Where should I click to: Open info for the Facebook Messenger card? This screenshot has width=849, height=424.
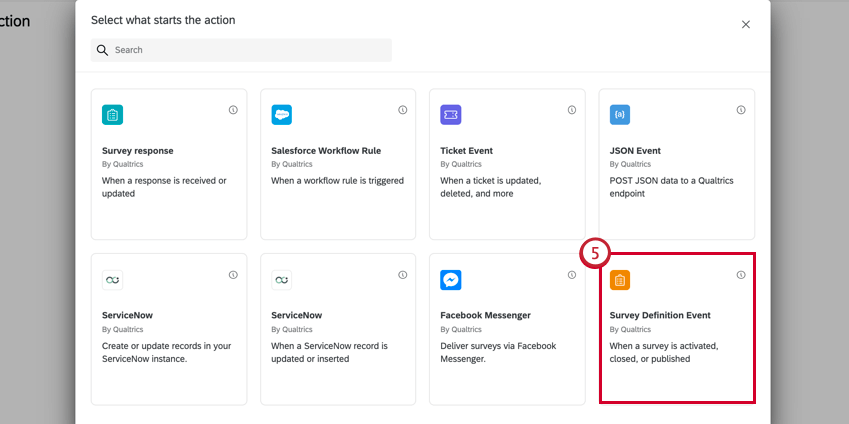pyautogui.click(x=572, y=275)
